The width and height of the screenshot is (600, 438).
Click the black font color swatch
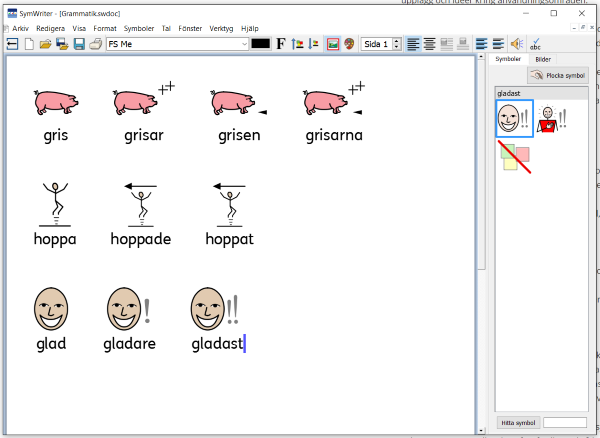pyautogui.click(x=261, y=44)
